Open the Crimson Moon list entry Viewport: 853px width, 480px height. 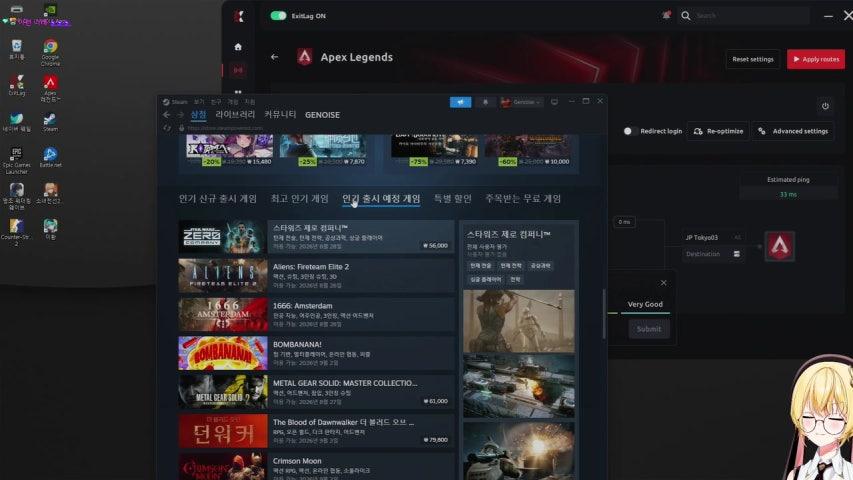point(316,466)
